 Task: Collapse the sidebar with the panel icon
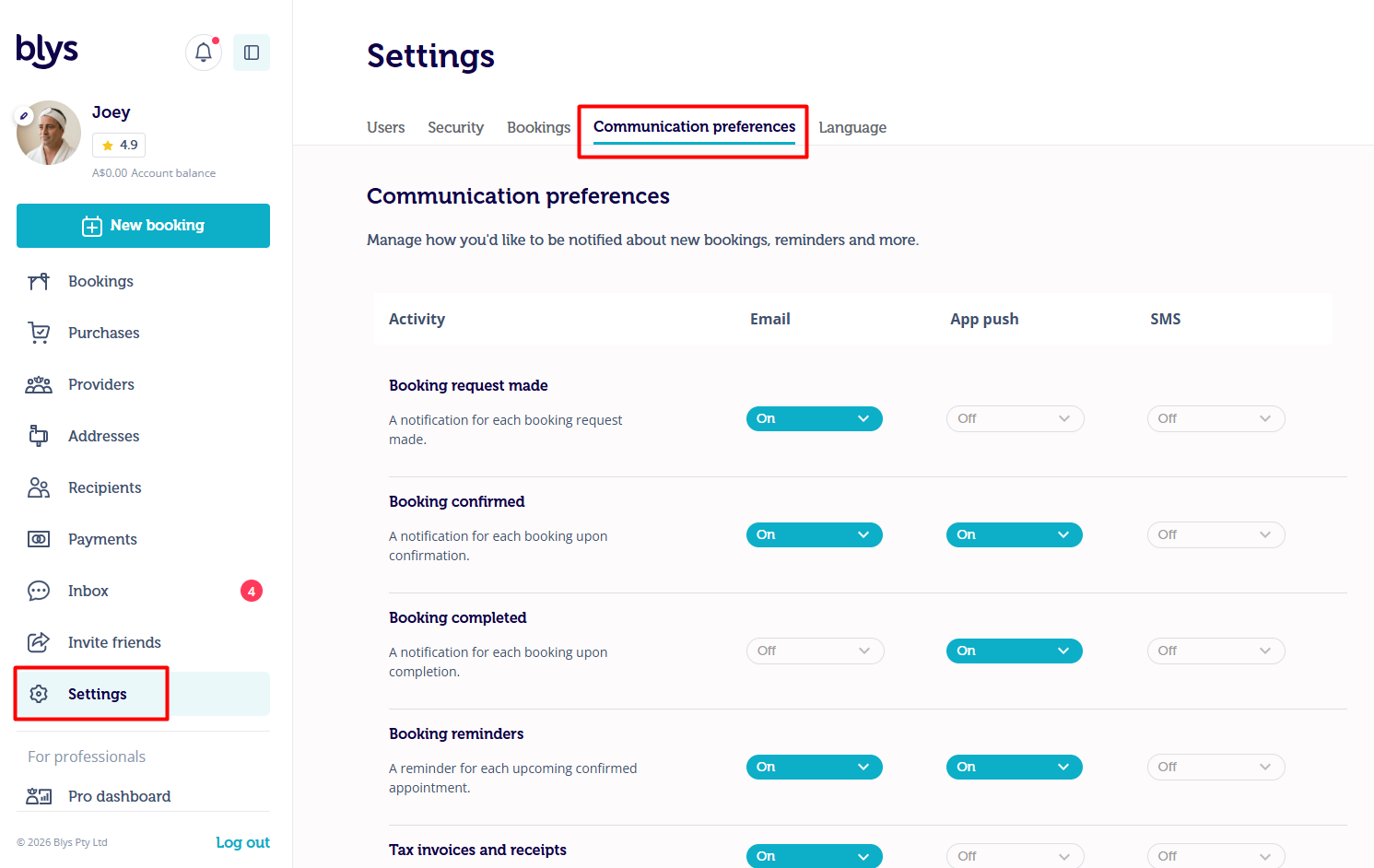tap(252, 53)
